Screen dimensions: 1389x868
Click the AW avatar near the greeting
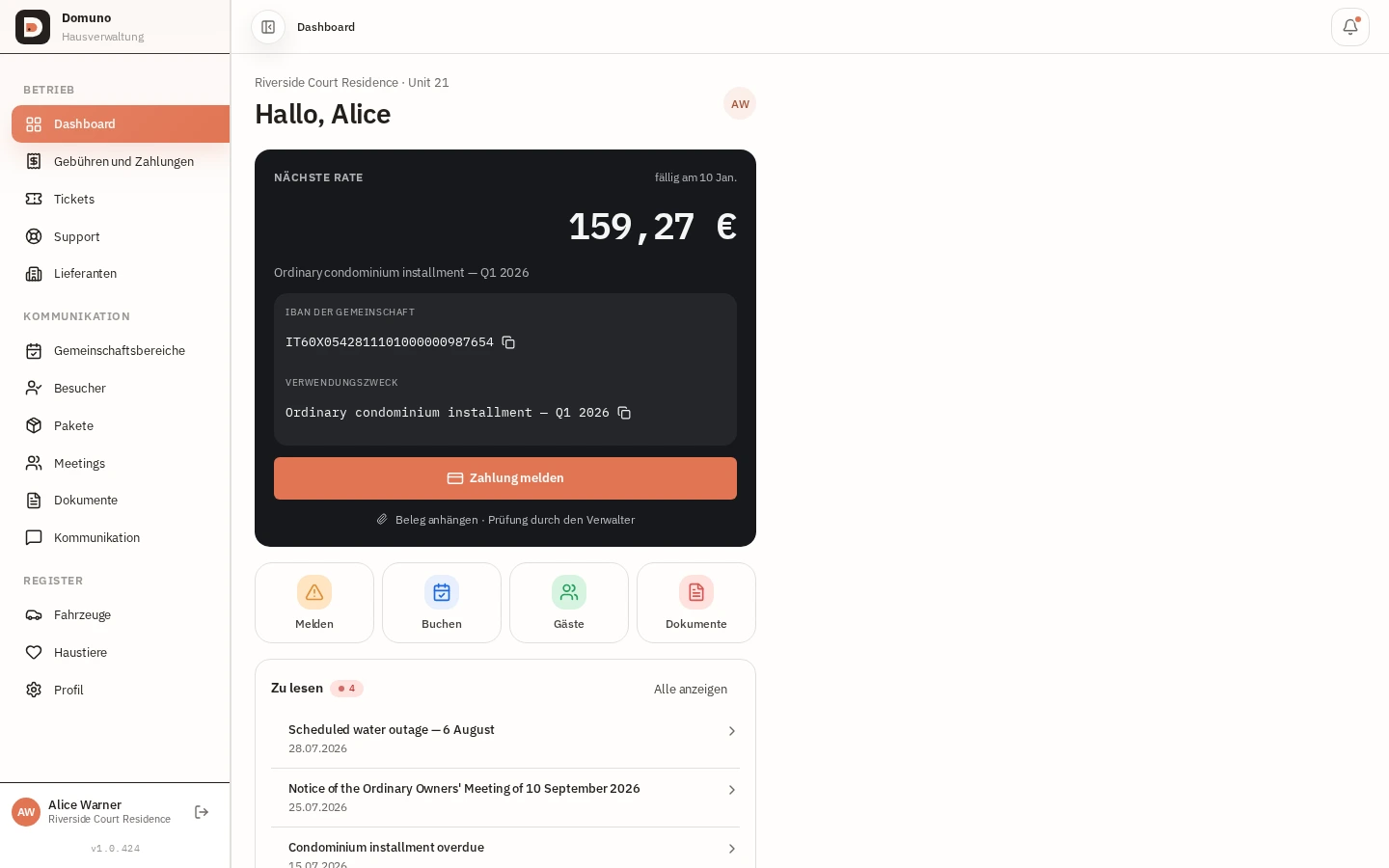tap(740, 103)
